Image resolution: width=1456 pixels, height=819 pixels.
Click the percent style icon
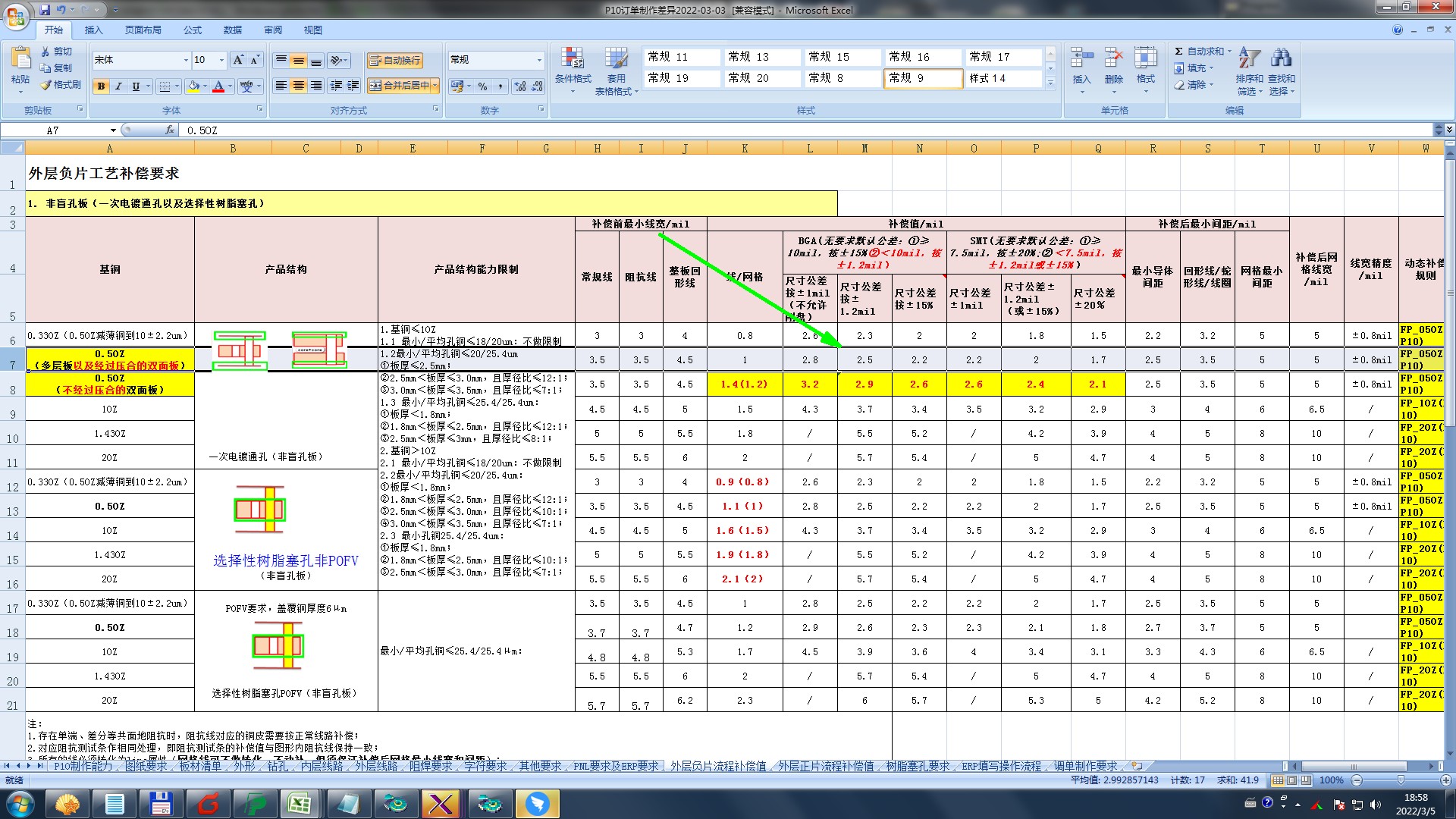[482, 86]
